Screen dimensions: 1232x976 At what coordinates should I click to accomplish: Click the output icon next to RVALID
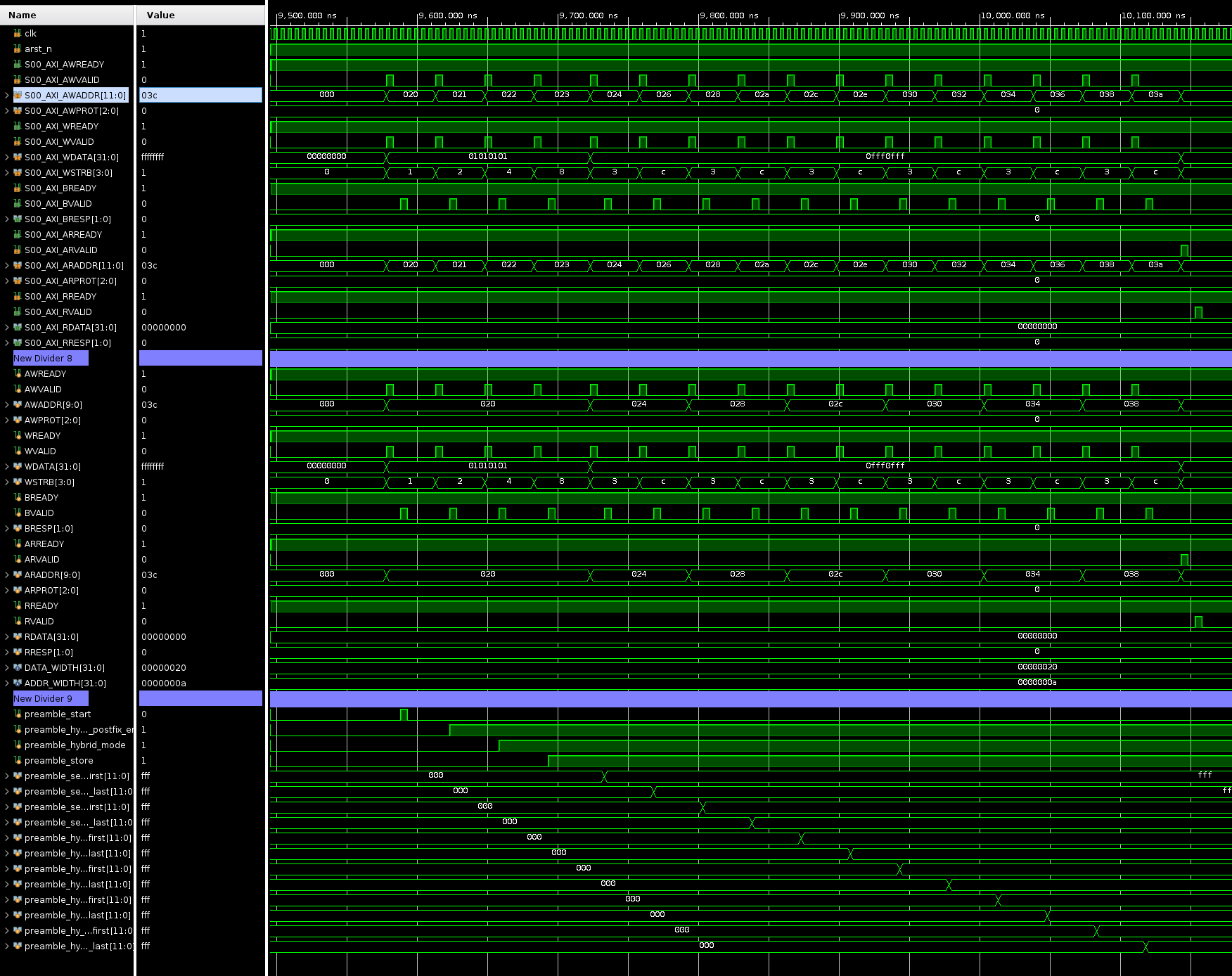point(17,621)
